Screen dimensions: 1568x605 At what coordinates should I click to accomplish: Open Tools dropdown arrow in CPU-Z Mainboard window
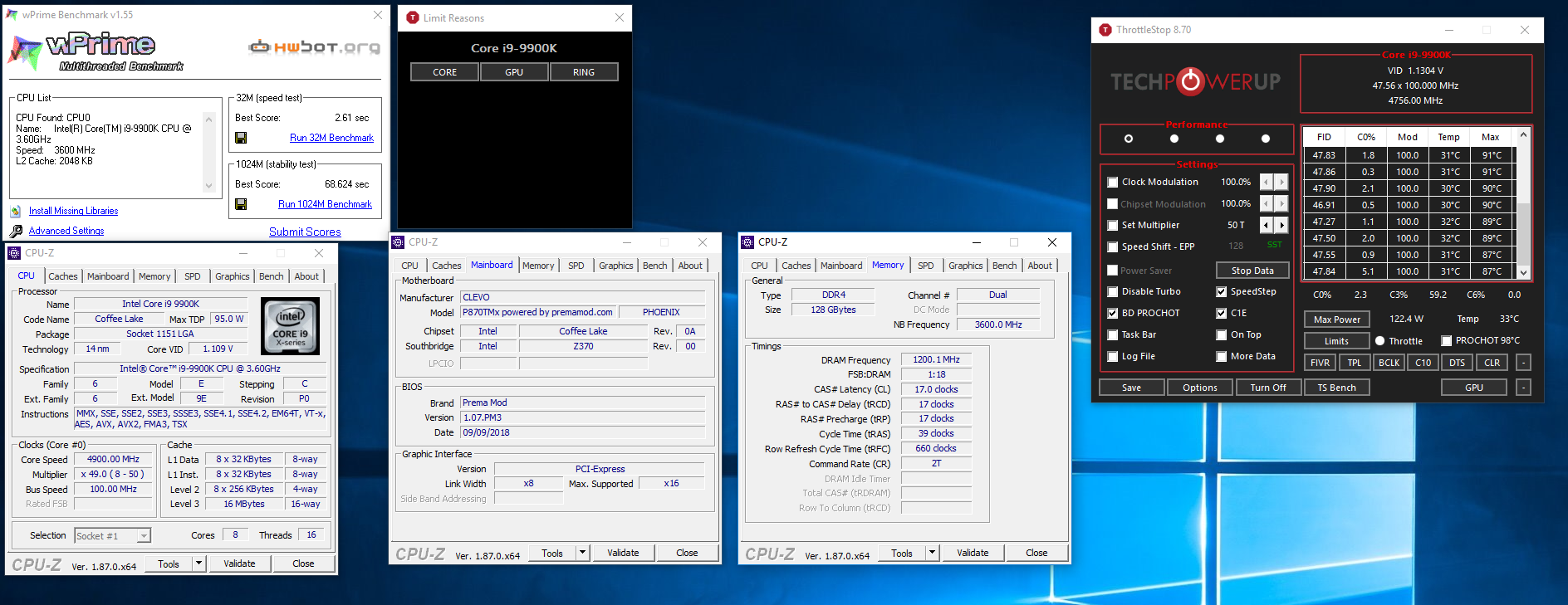(x=583, y=553)
